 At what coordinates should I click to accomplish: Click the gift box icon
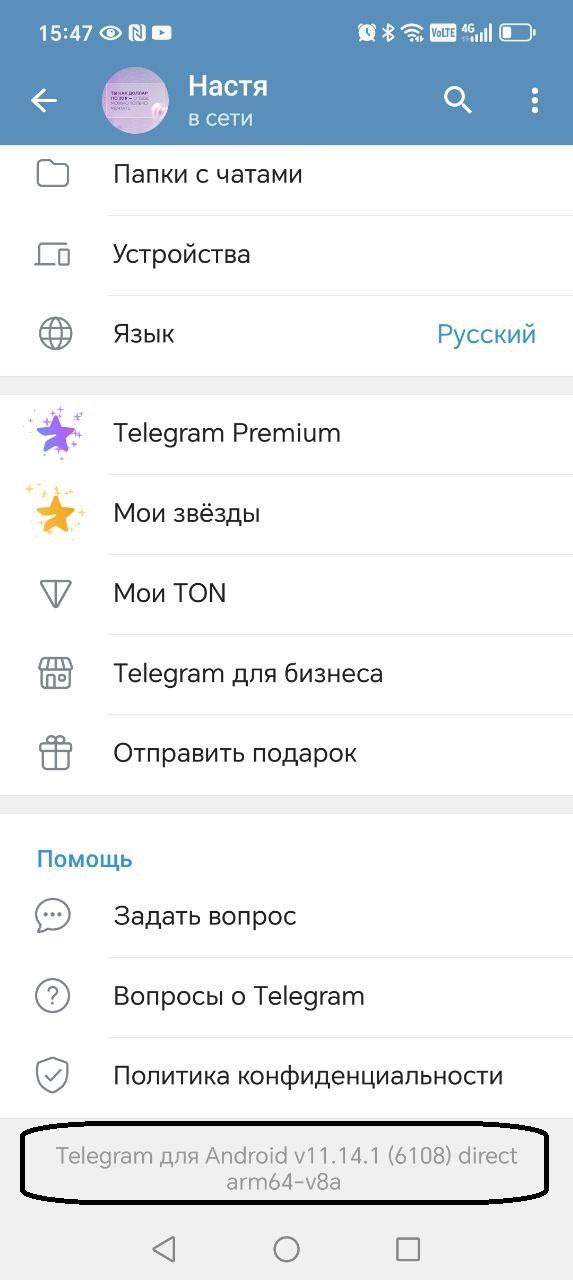coord(54,754)
